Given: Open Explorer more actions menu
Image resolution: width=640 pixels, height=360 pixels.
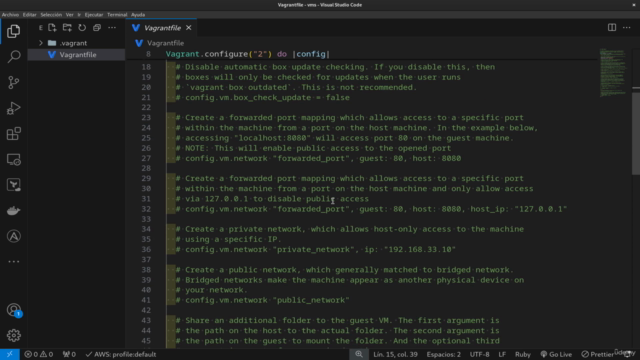Looking at the screenshot, I should coord(112,28).
